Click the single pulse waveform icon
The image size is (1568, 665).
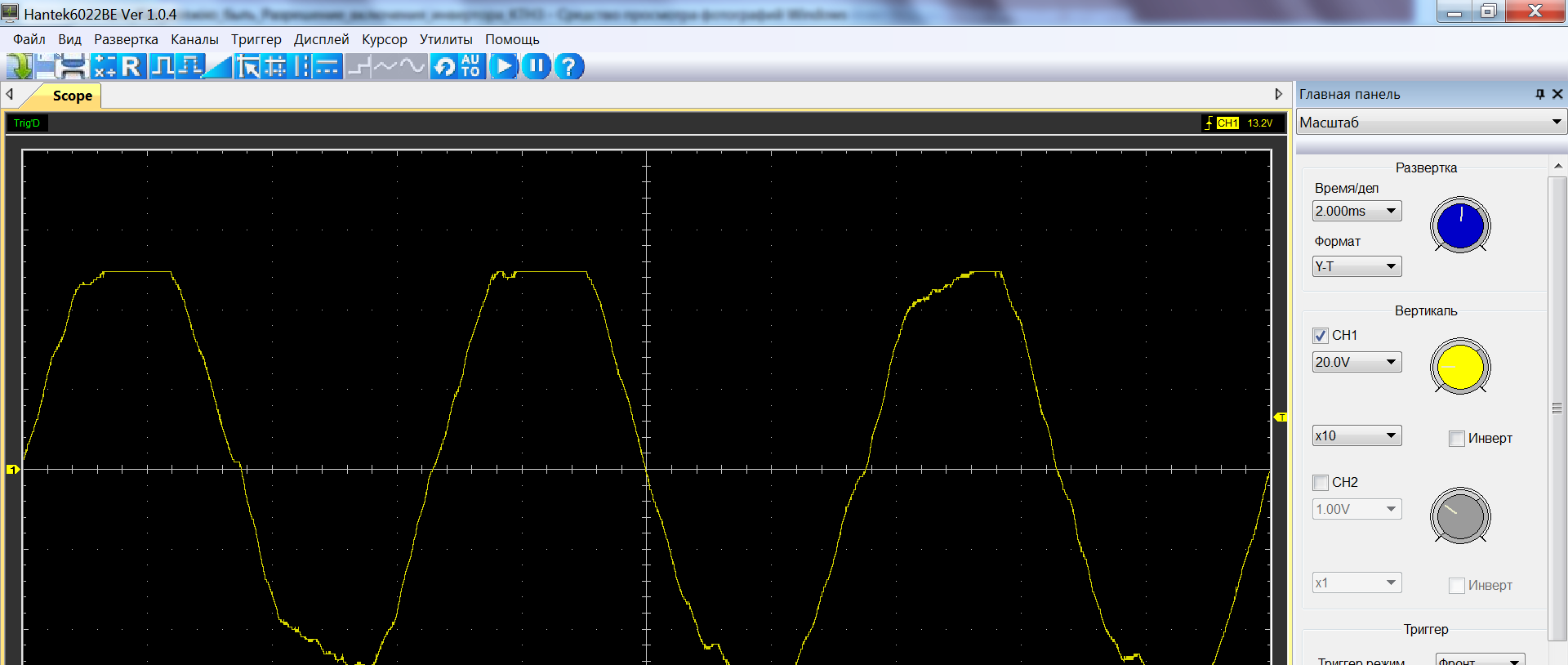(x=162, y=66)
